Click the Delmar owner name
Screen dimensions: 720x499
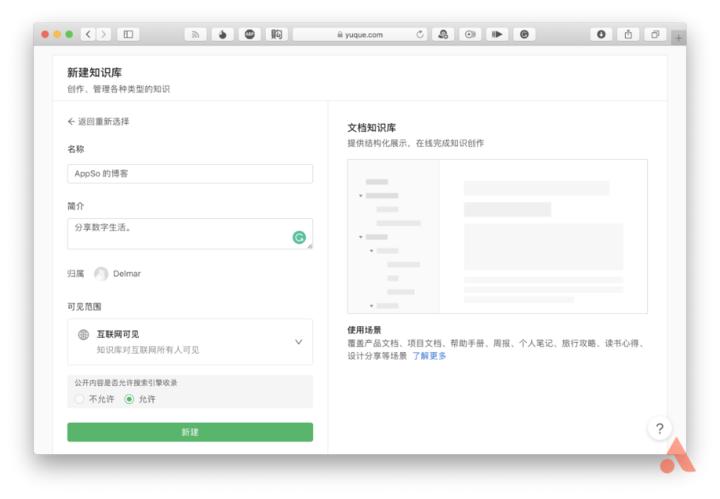point(127,274)
